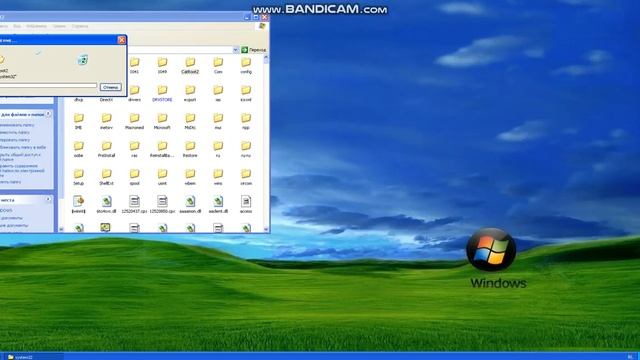Open the 1041 folder
Viewport: 640px width, 360px height.
[x=134, y=65]
